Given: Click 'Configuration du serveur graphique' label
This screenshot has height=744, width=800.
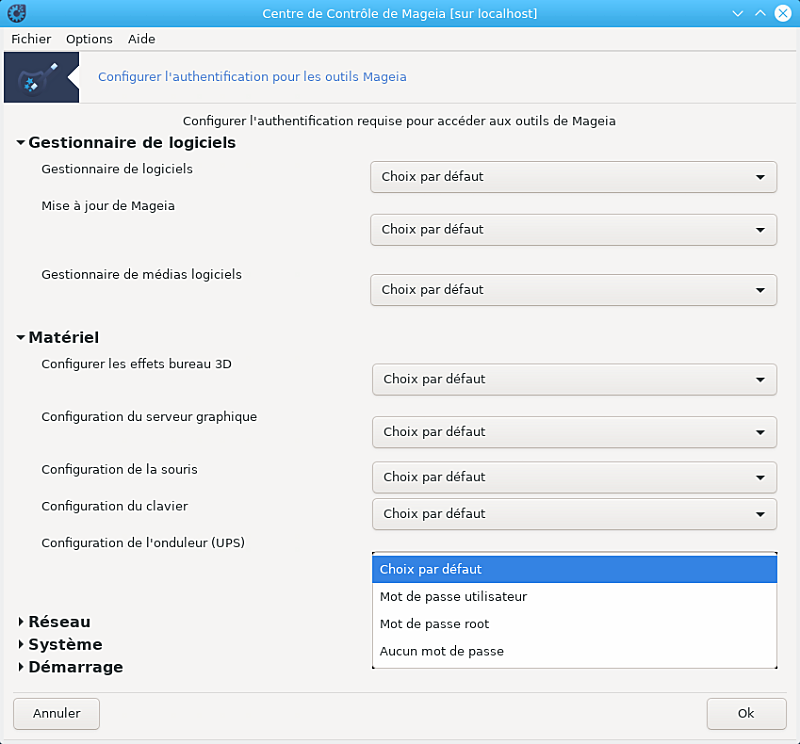Looking at the screenshot, I should click(x=149, y=417).
